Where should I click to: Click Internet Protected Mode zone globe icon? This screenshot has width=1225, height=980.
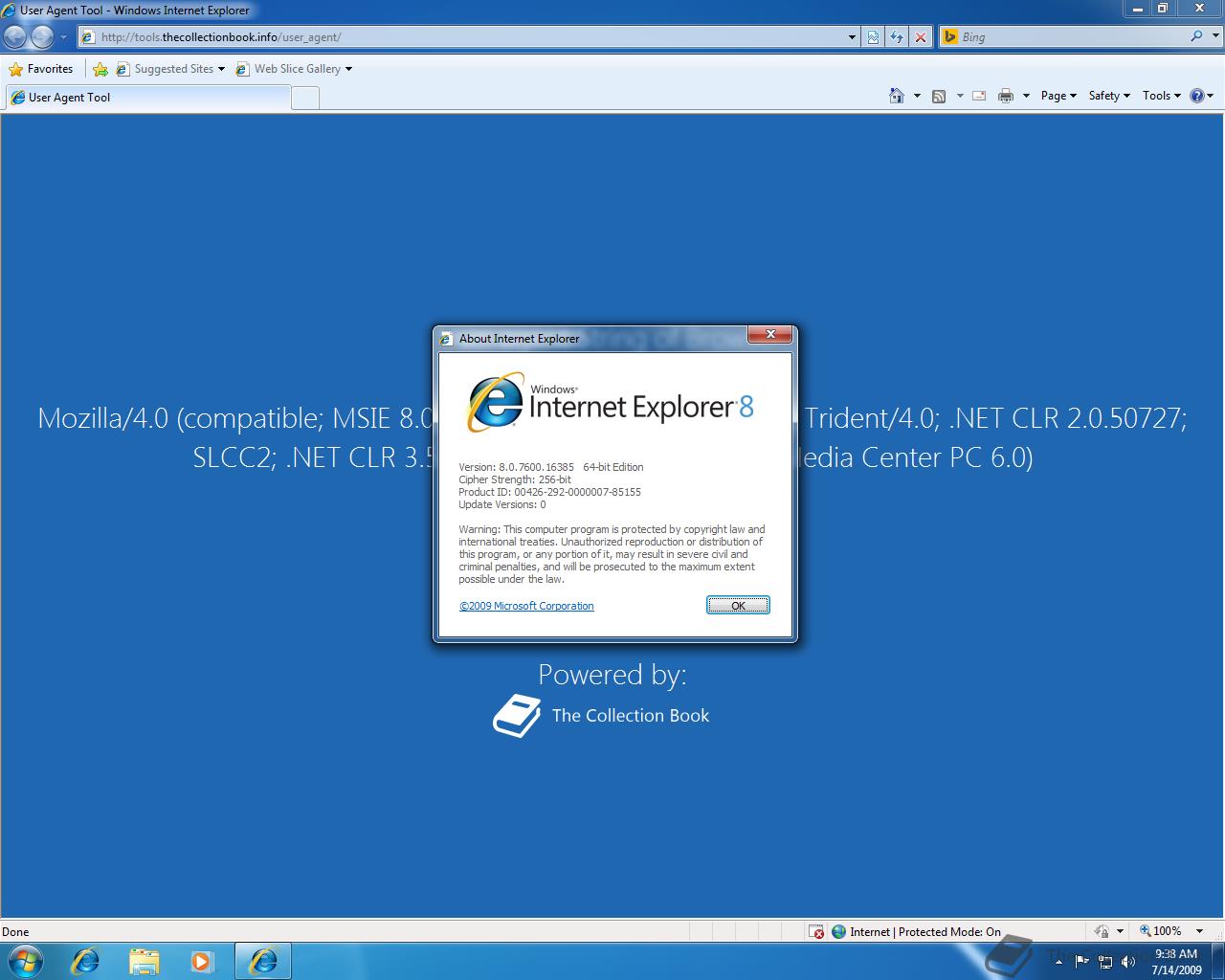839,931
